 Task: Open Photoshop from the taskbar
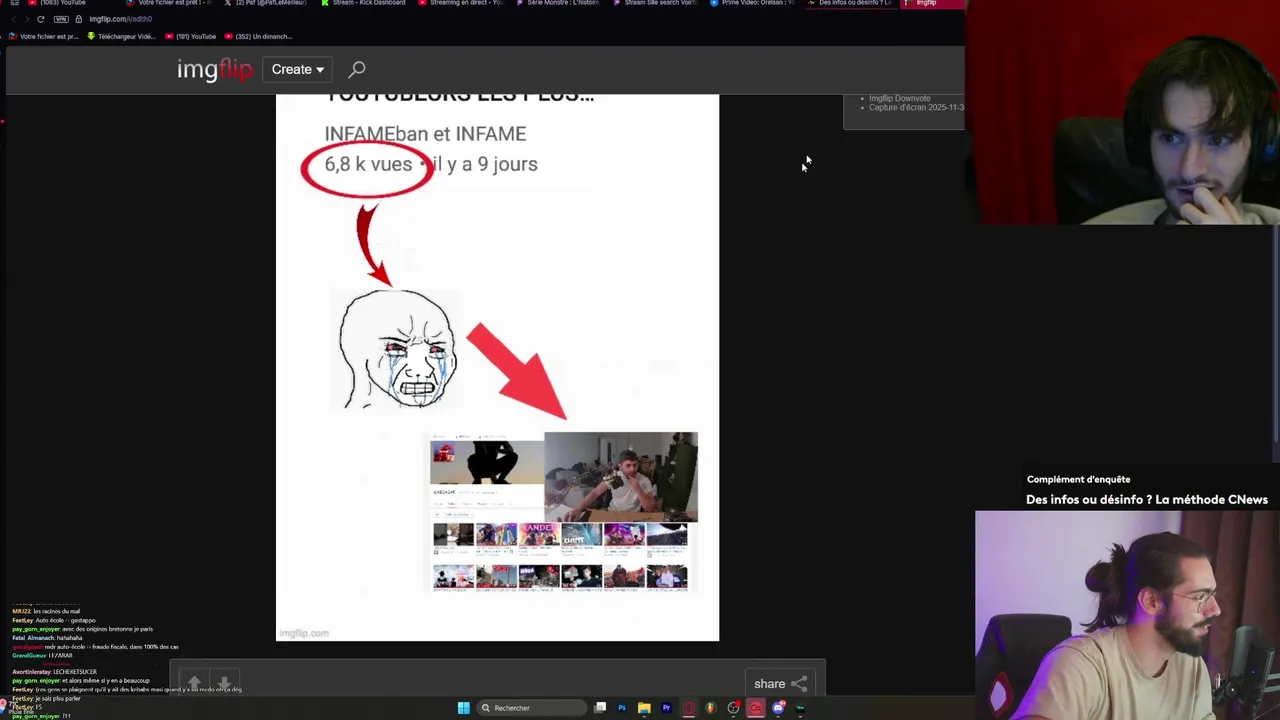[622, 708]
